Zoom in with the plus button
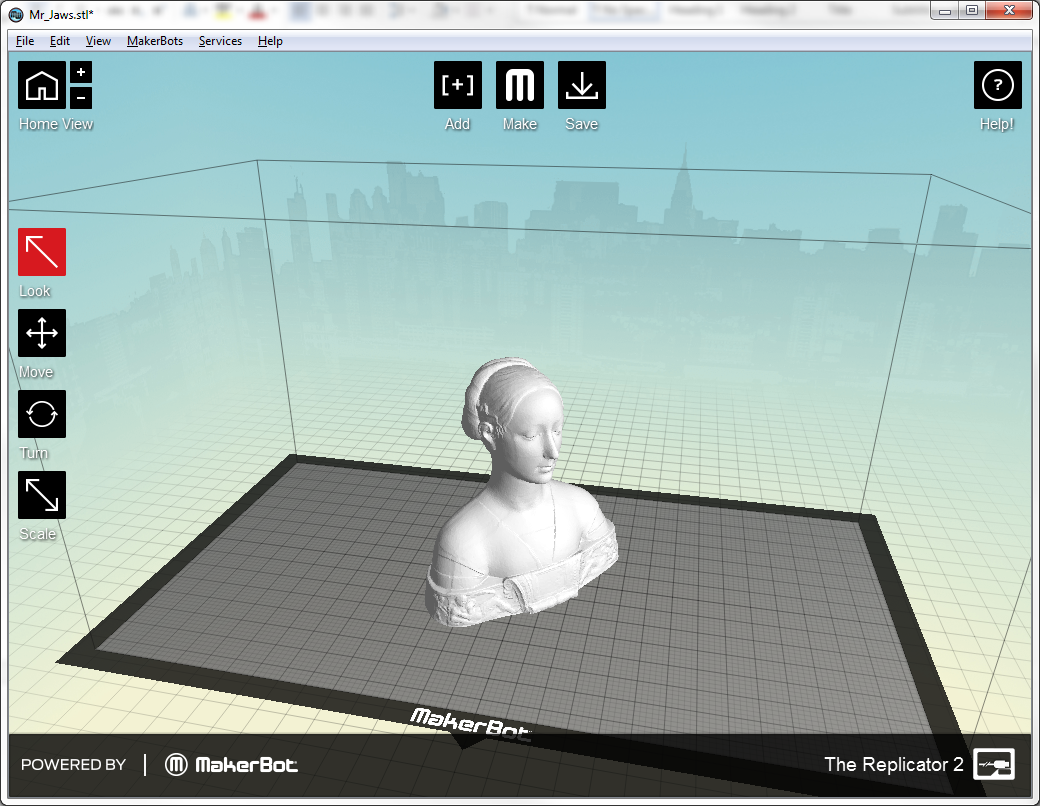The image size is (1040, 806). 82,73
